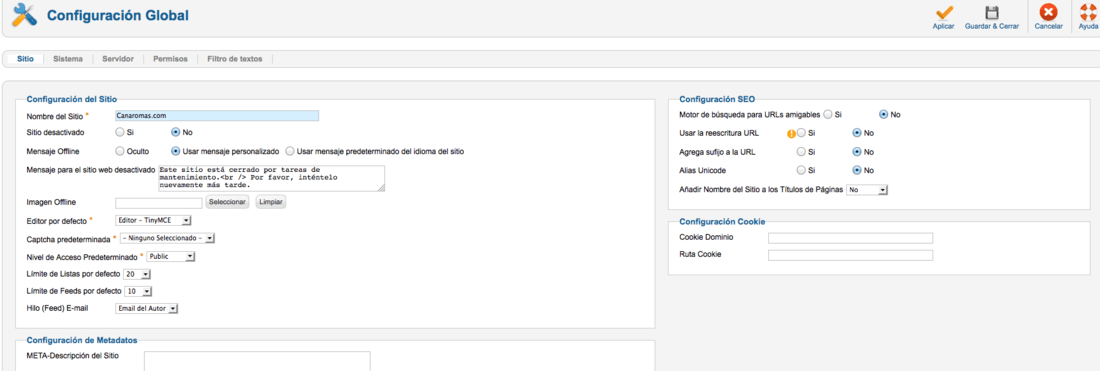Open Captcha predeterminada dropdown

coord(168,238)
